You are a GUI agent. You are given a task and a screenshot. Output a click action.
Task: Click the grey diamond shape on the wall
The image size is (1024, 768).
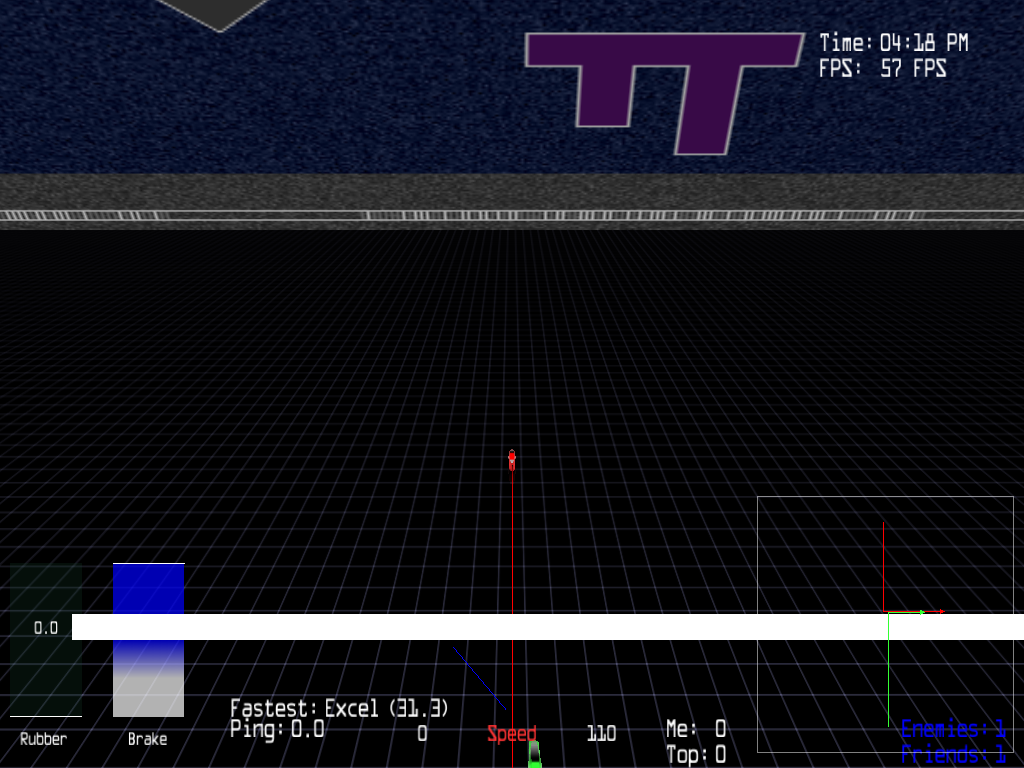tap(218, 12)
